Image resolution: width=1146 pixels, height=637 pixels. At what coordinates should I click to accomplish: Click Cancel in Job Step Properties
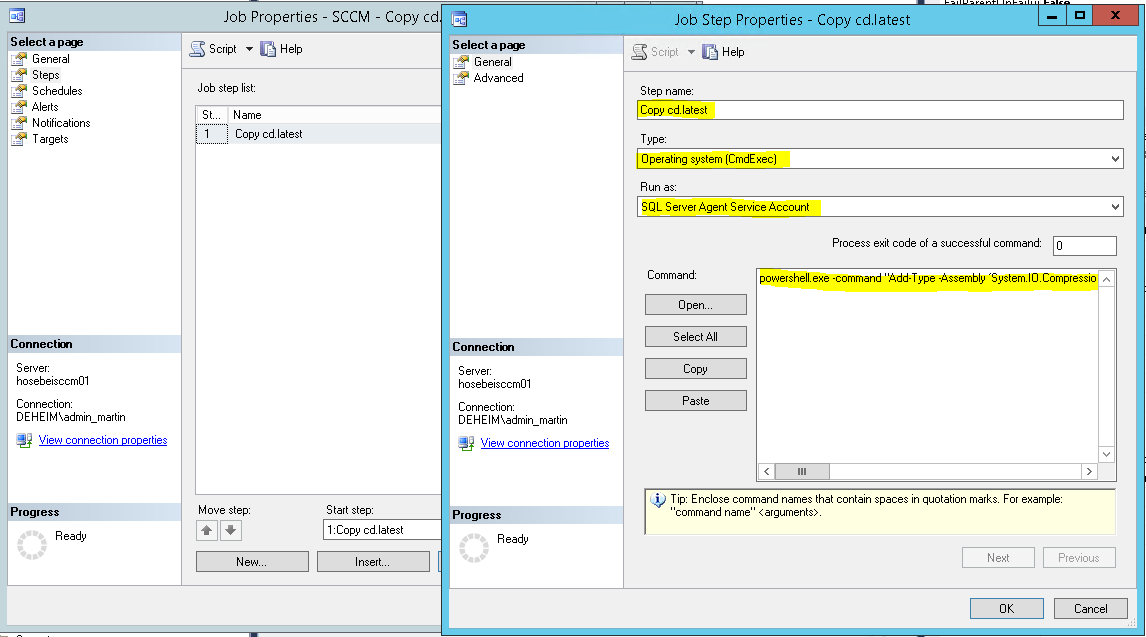[x=1090, y=609]
